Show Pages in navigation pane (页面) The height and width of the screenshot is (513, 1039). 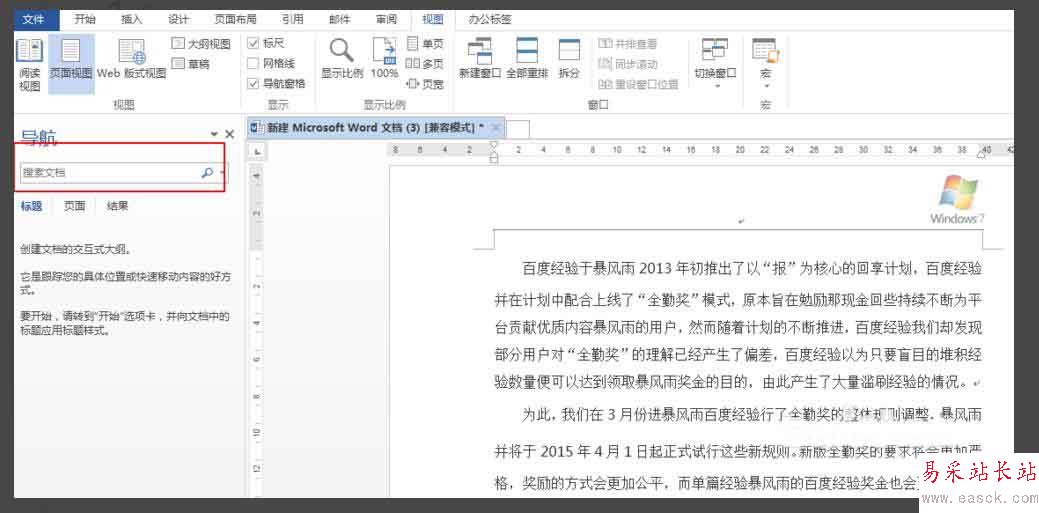pos(75,206)
